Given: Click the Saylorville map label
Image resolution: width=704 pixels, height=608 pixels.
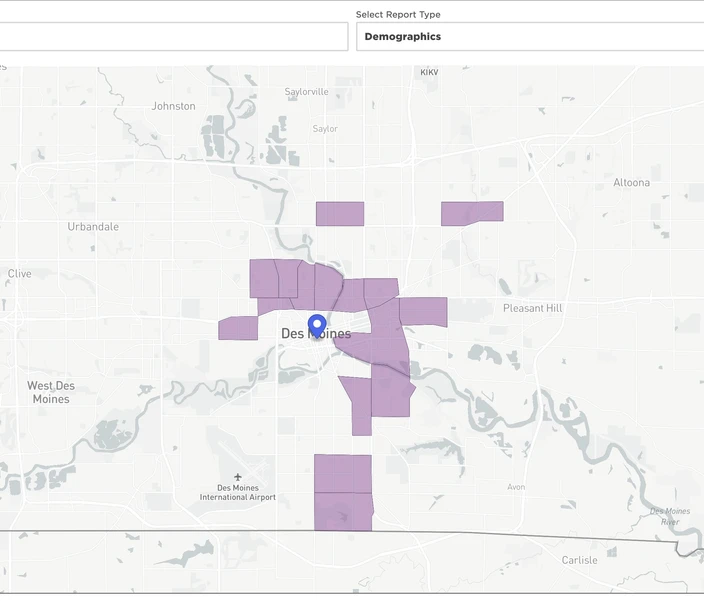Looking at the screenshot, I should (306, 92).
